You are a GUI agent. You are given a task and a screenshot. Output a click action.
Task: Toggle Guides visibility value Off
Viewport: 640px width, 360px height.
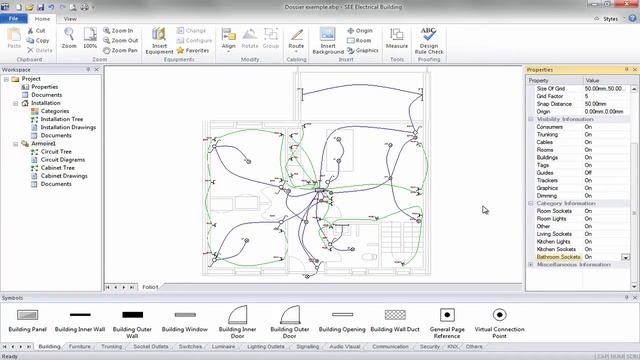(x=606, y=173)
